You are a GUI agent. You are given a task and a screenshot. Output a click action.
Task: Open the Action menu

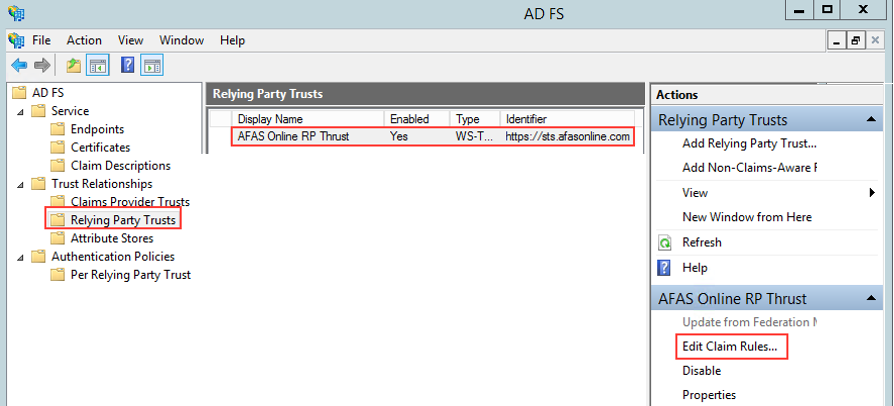pyautogui.click(x=84, y=40)
